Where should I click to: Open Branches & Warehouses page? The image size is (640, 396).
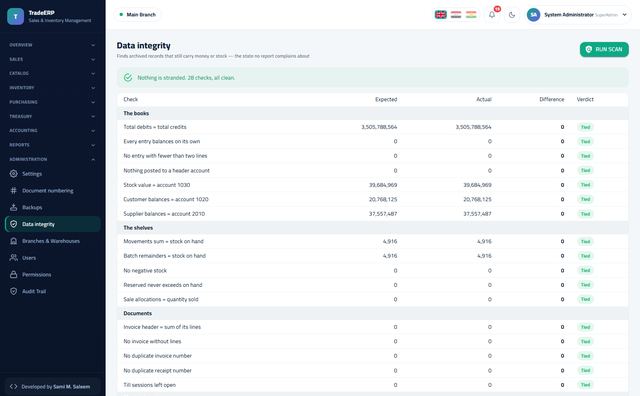click(x=52, y=241)
